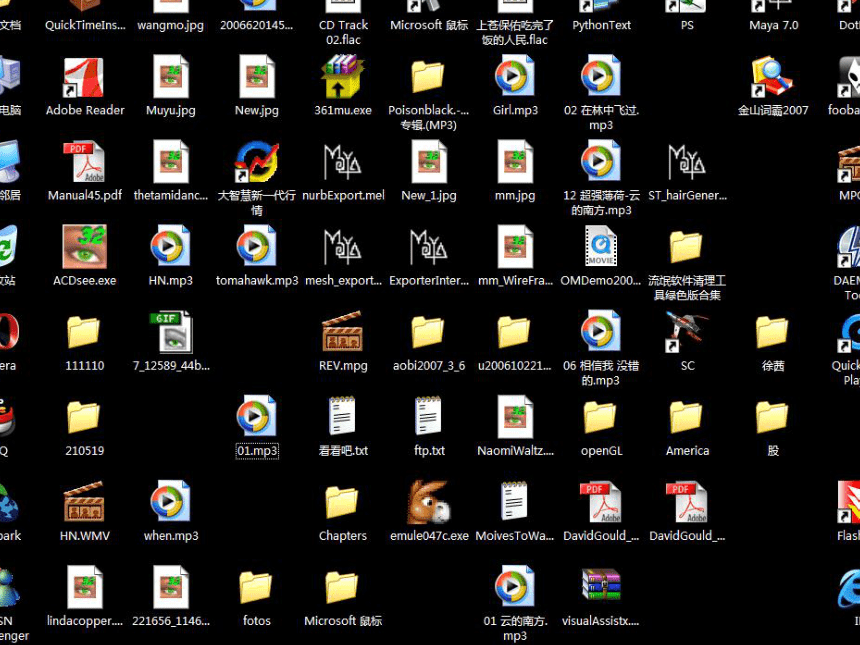Click the 徐茜 folder
Image resolution: width=860 pixels, height=645 pixels.
(x=773, y=332)
